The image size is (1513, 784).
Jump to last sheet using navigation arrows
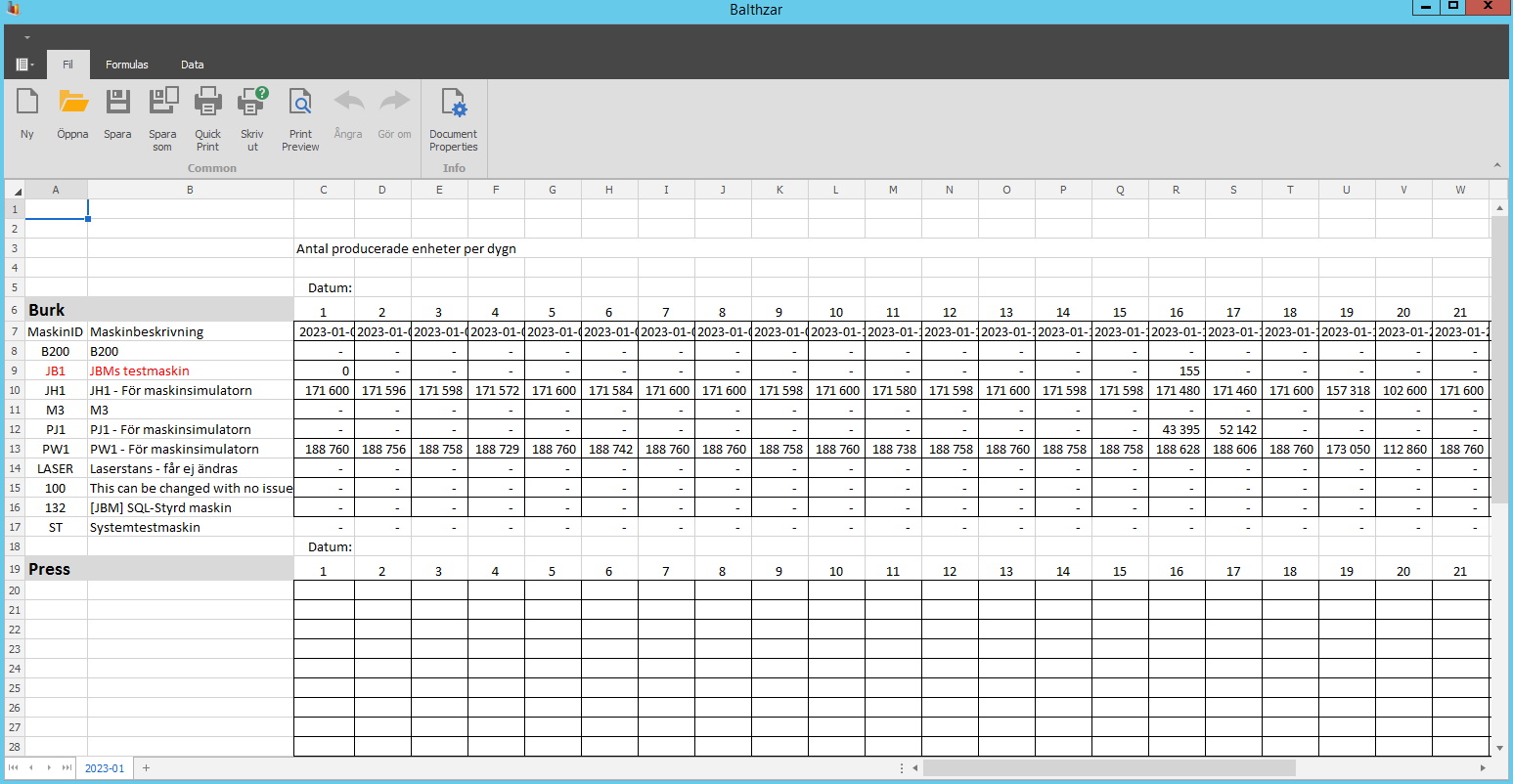tap(65, 768)
